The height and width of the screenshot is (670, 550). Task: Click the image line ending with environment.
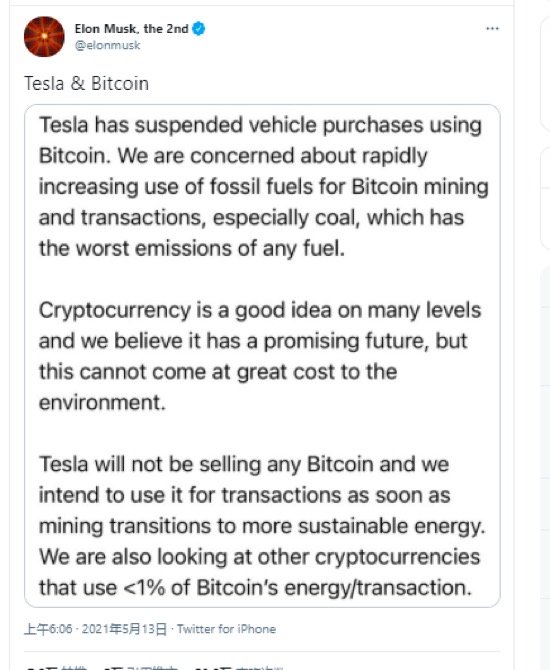(x=102, y=402)
